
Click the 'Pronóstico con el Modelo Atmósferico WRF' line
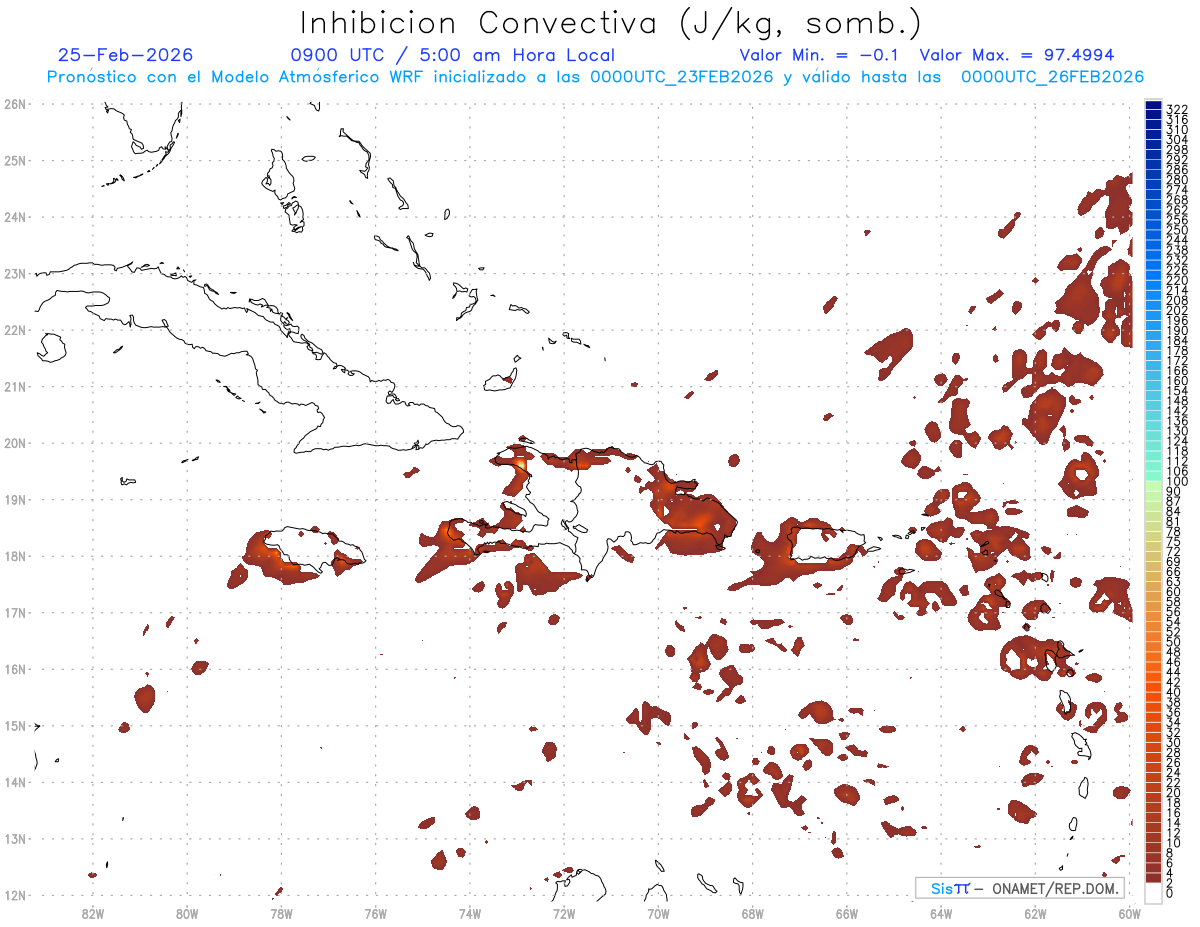[x=595, y=77]
